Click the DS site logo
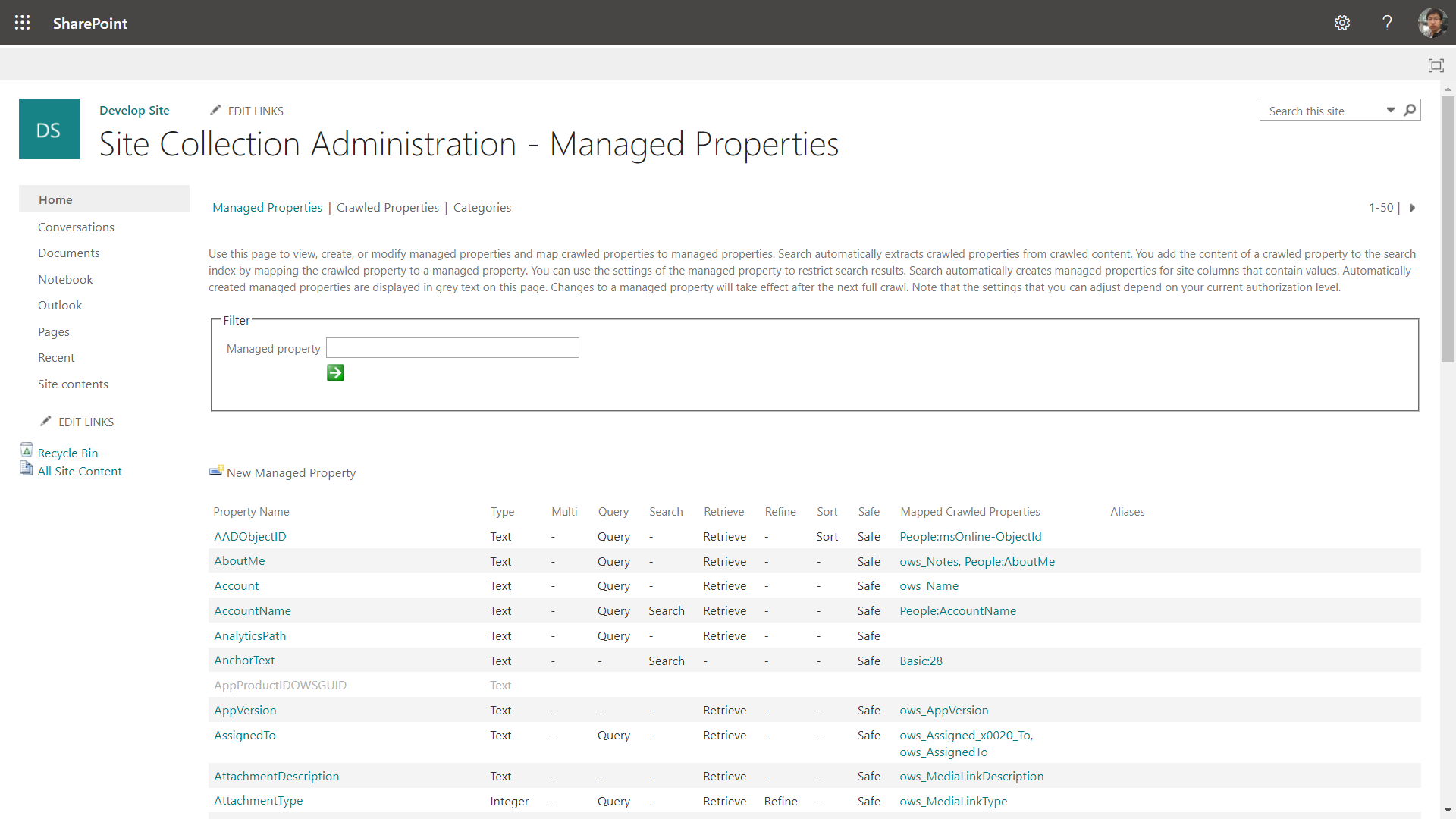1456x819 pixels. (49, 129)
